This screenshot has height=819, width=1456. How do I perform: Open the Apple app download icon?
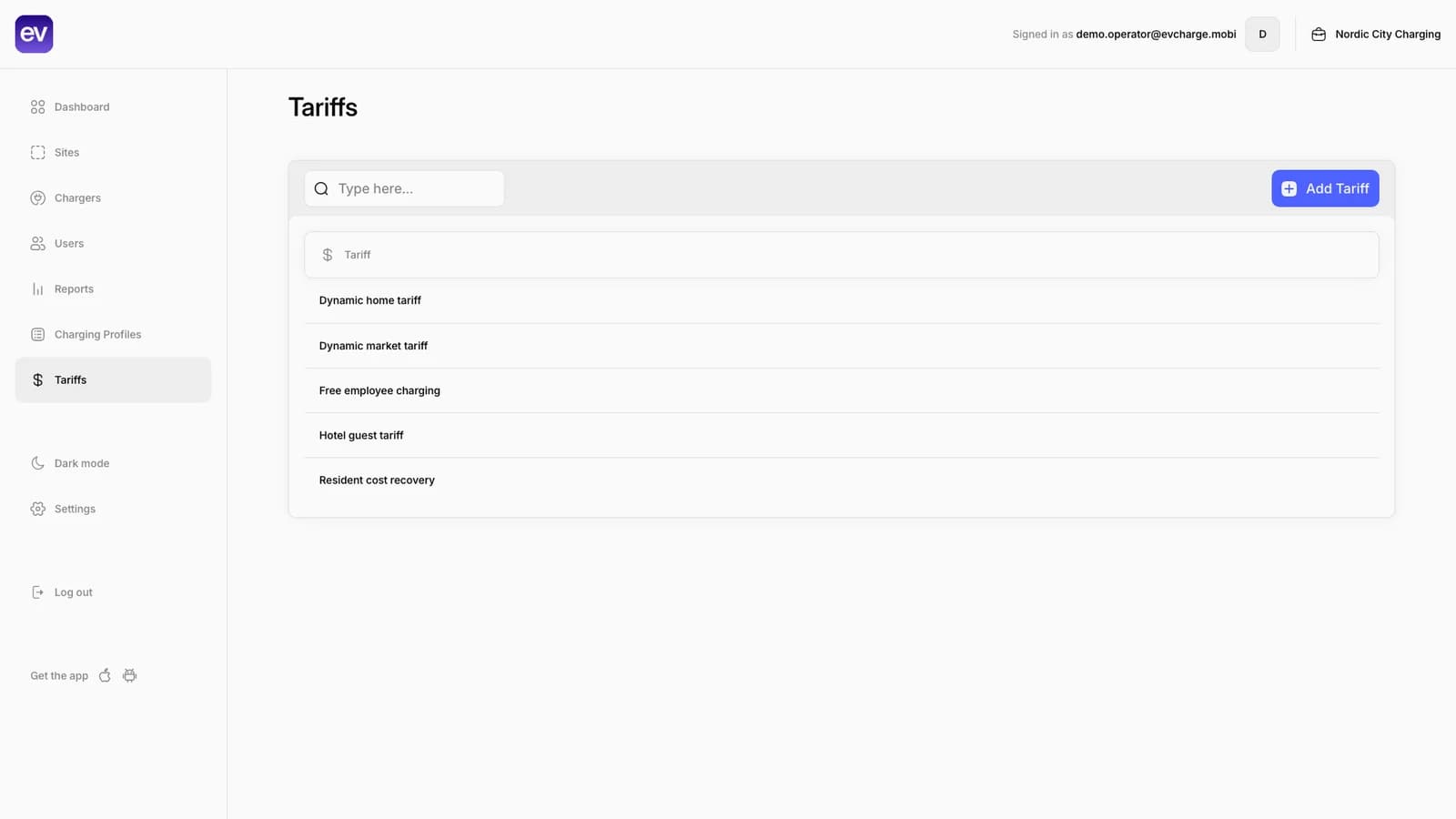point(105,675)
